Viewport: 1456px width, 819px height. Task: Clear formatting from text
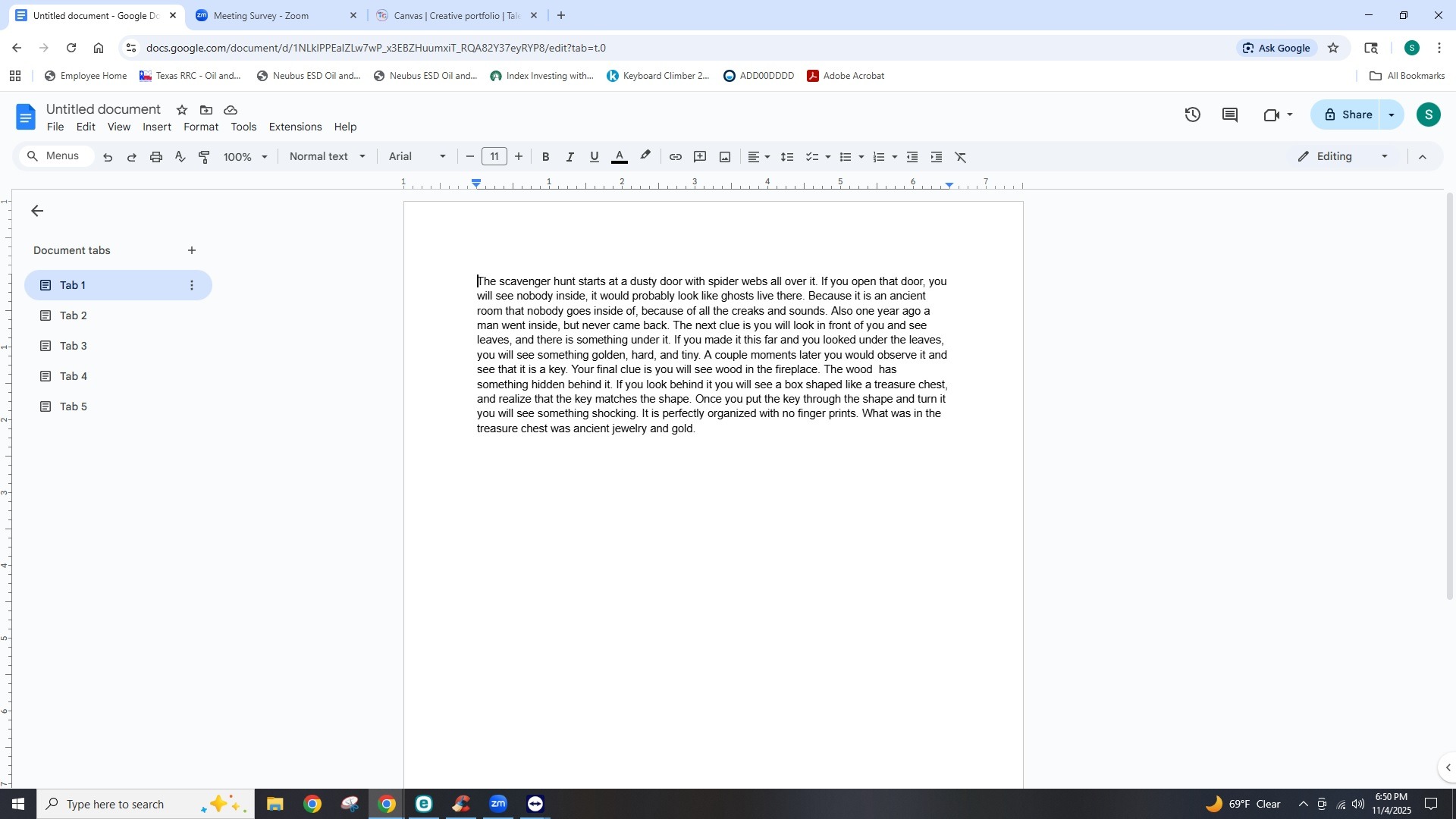click(x=960, y=157)
